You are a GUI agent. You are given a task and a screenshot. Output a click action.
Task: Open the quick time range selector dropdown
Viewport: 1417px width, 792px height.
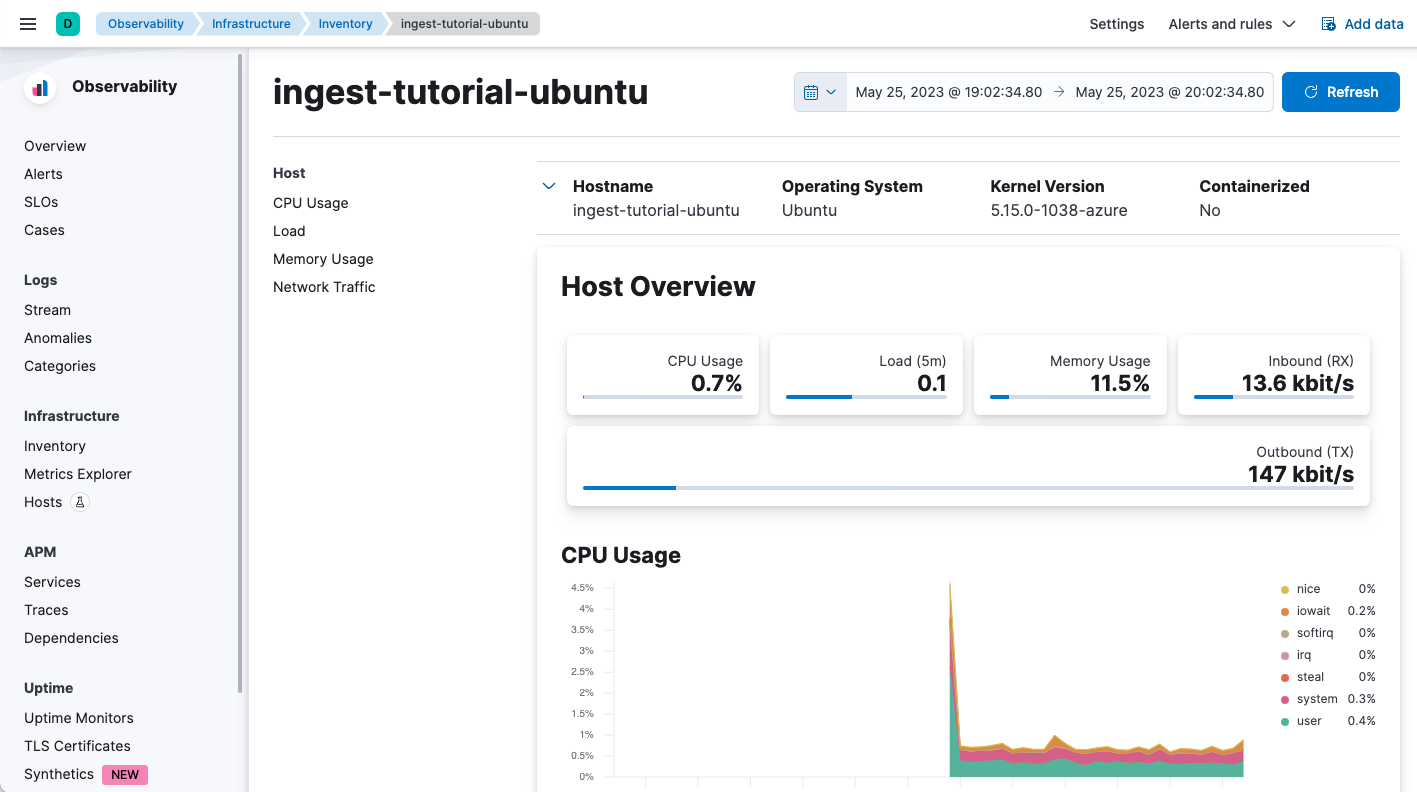point(831,91)
